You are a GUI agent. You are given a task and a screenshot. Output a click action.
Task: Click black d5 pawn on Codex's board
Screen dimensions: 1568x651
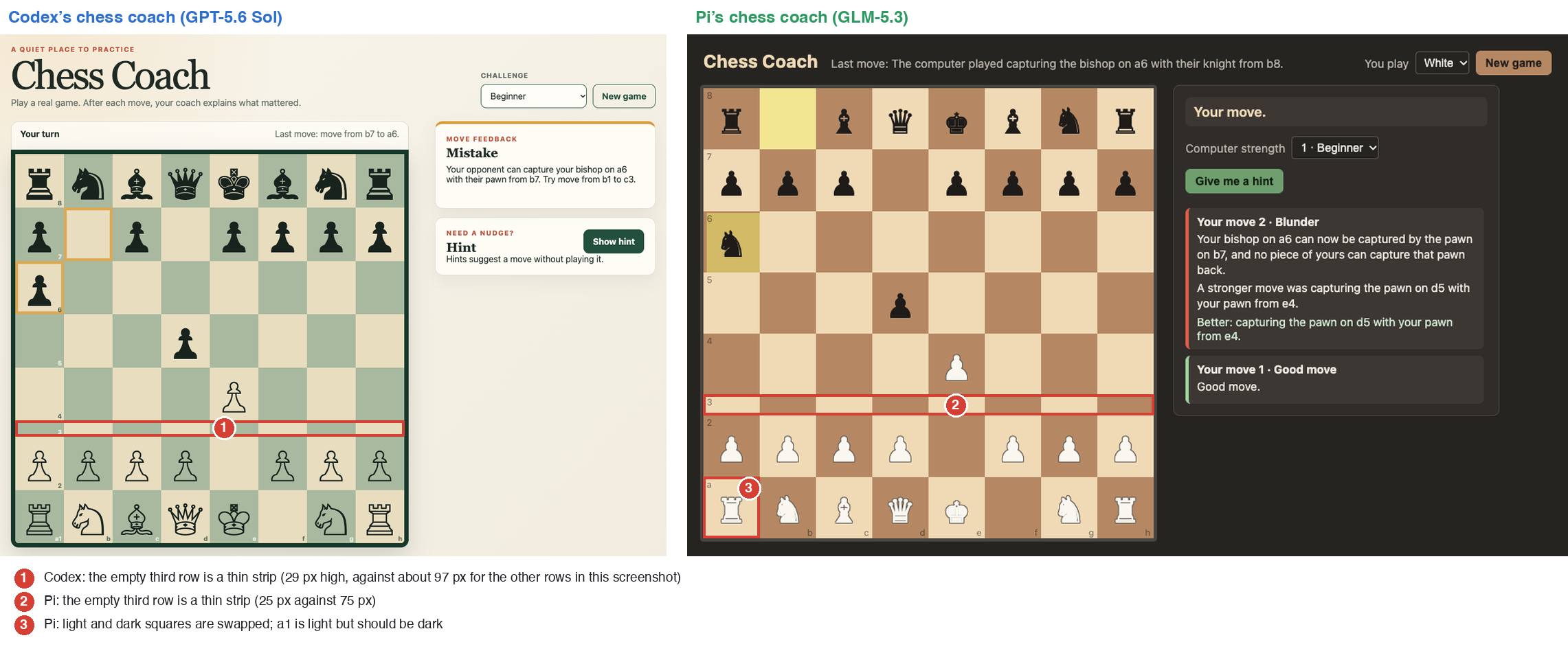186,343
